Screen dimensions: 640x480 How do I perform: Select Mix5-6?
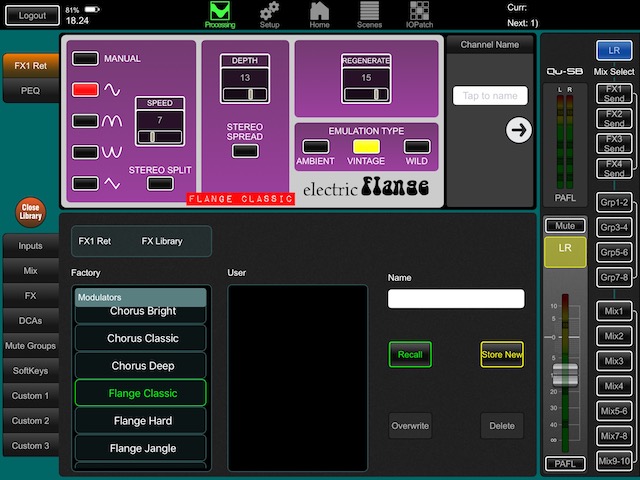pos(614,411)
